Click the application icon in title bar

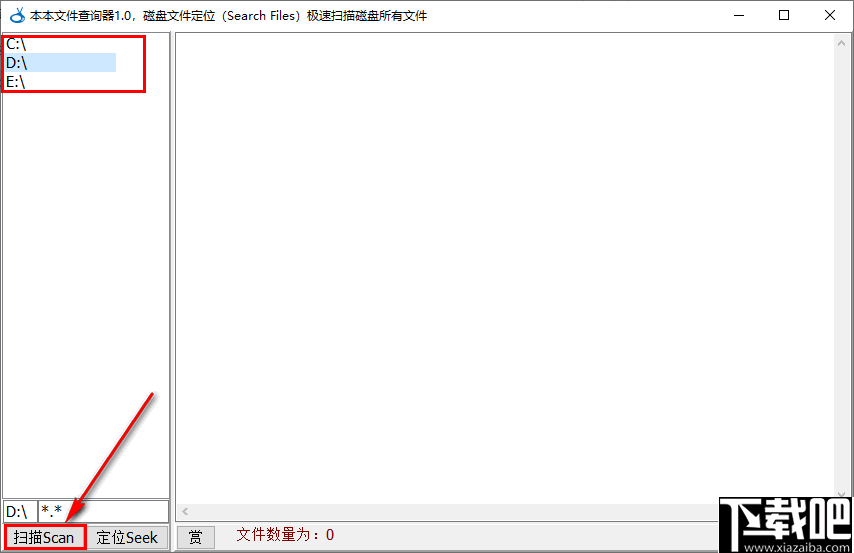click(17, 15)
